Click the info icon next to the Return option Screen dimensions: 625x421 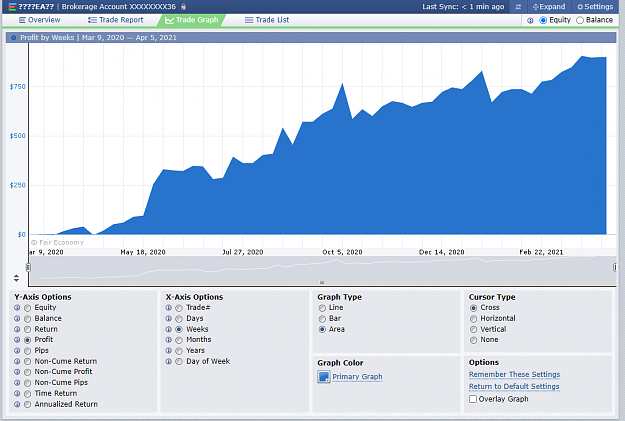[x=17, y=329]
